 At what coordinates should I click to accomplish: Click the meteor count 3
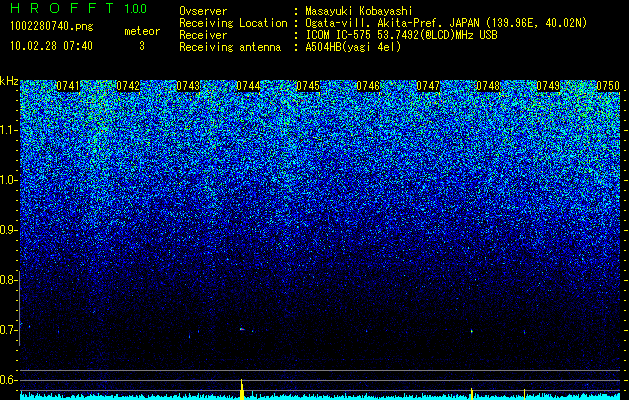pyautogui.click(x=142, y=46)
